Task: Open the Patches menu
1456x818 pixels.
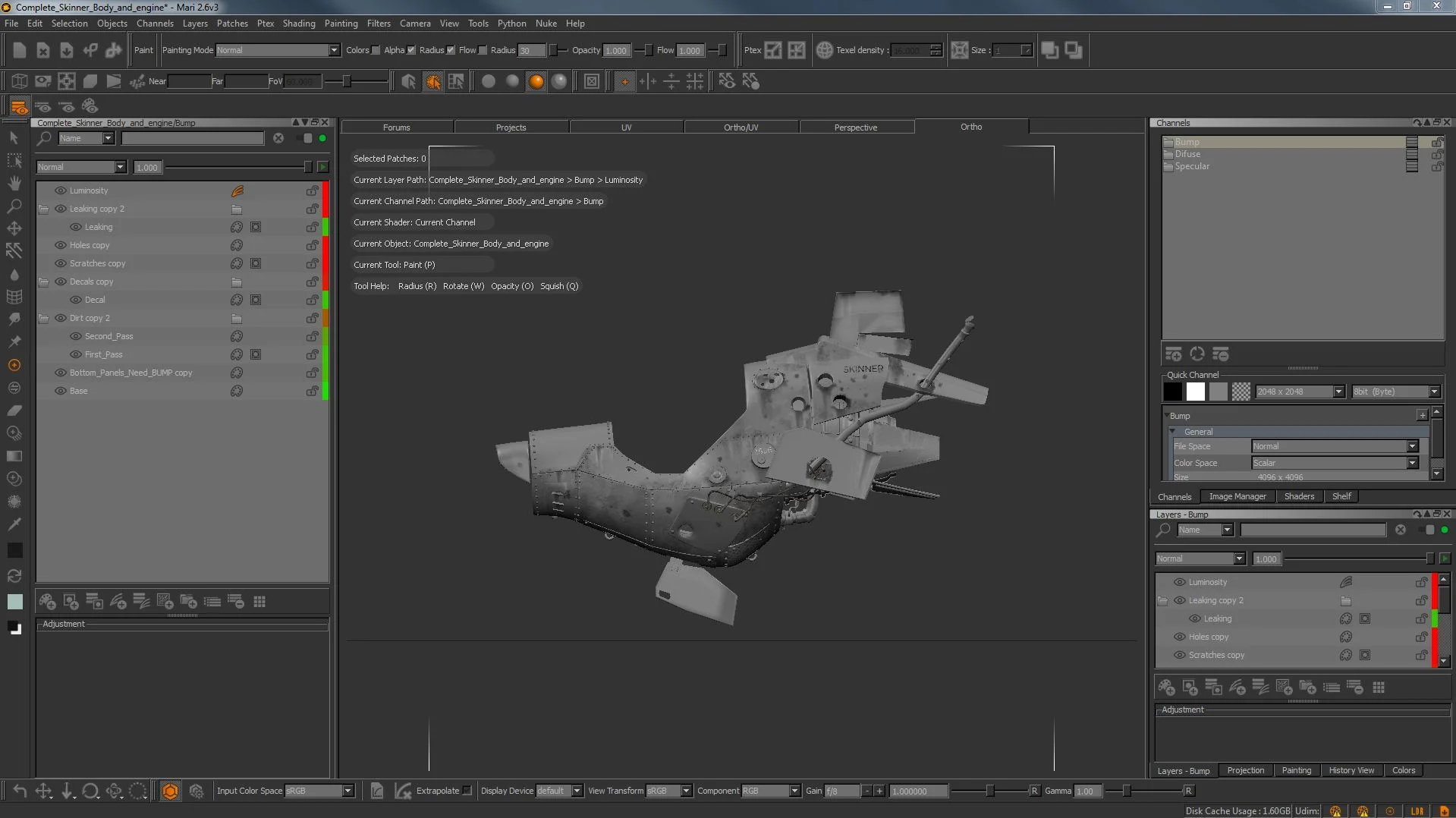Action: 232,24
